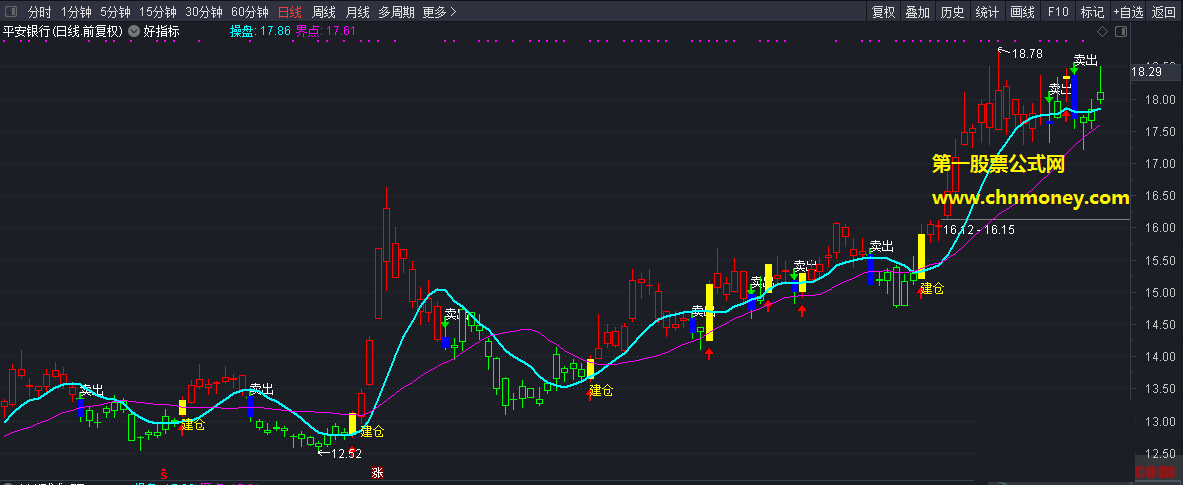Switch to 周线 weekly tab
Image resolution: width=1183 pixels, height=485 pixels.
click(x=324, y=12)
